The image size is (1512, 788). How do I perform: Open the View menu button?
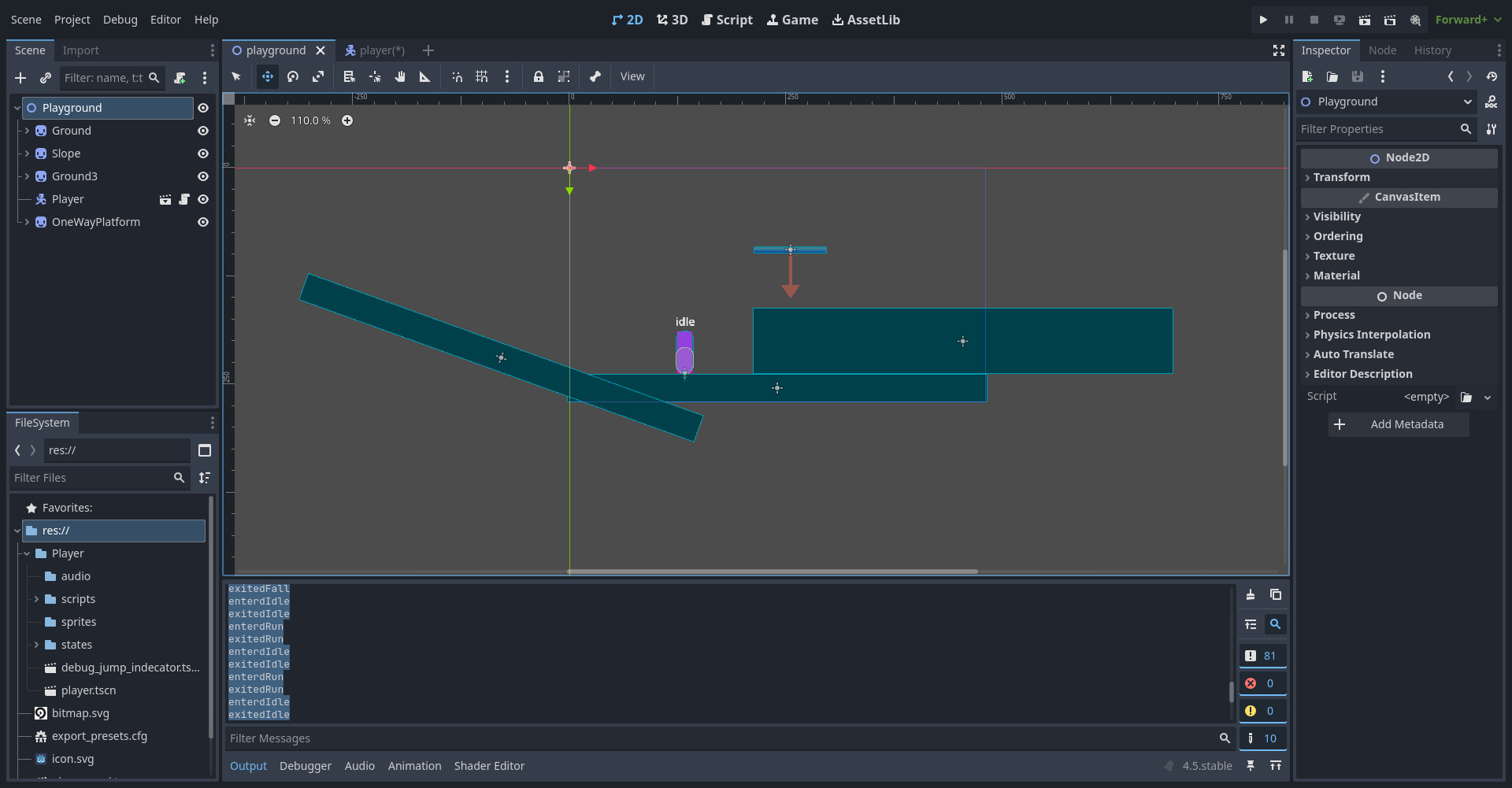coord(632,76)
